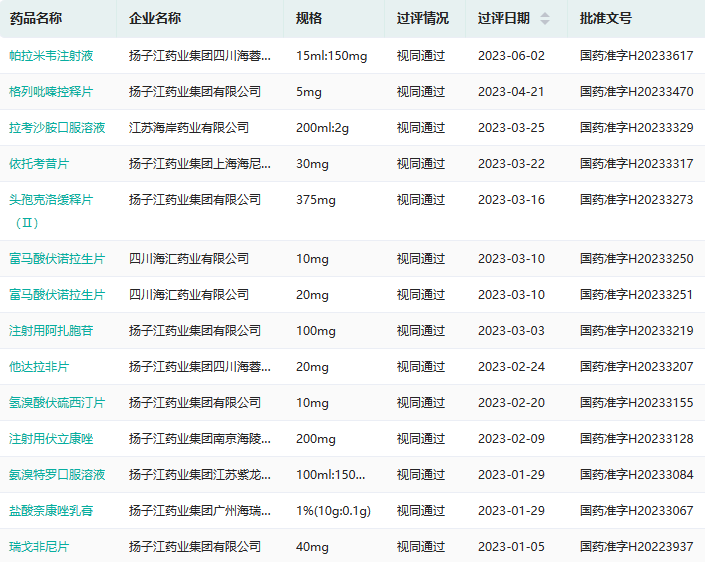Open 富马酸伏诺拉生片 link in the 20mg row

coord(57,295)
